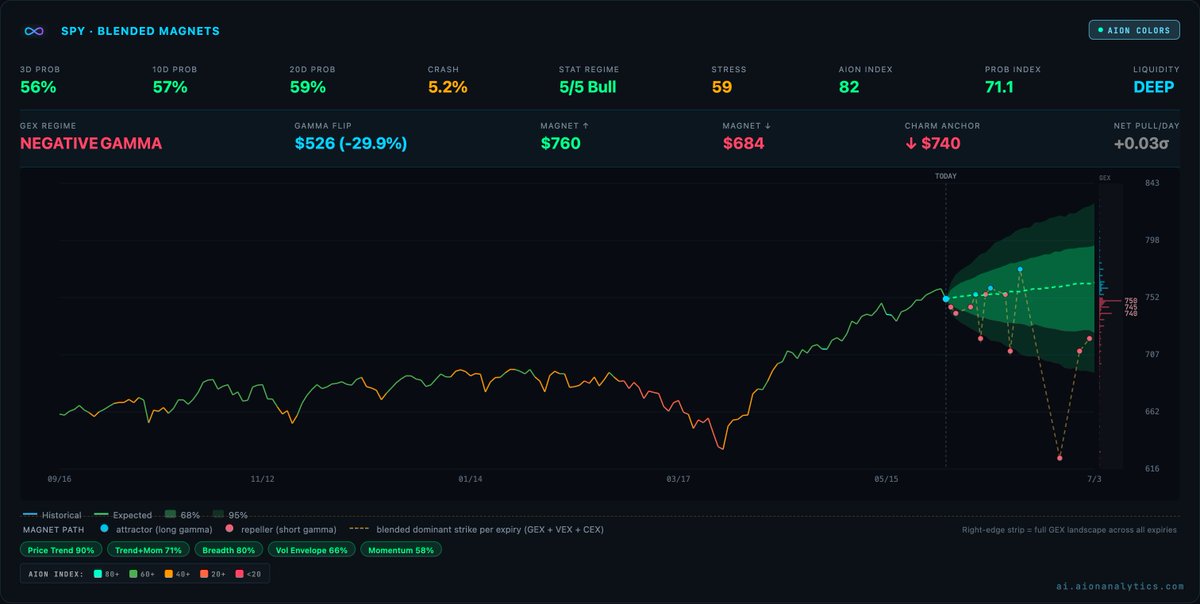Click the 20+ AION index swatch
The width and height of the screenshot is (1200, 604).
pos(203,574)
